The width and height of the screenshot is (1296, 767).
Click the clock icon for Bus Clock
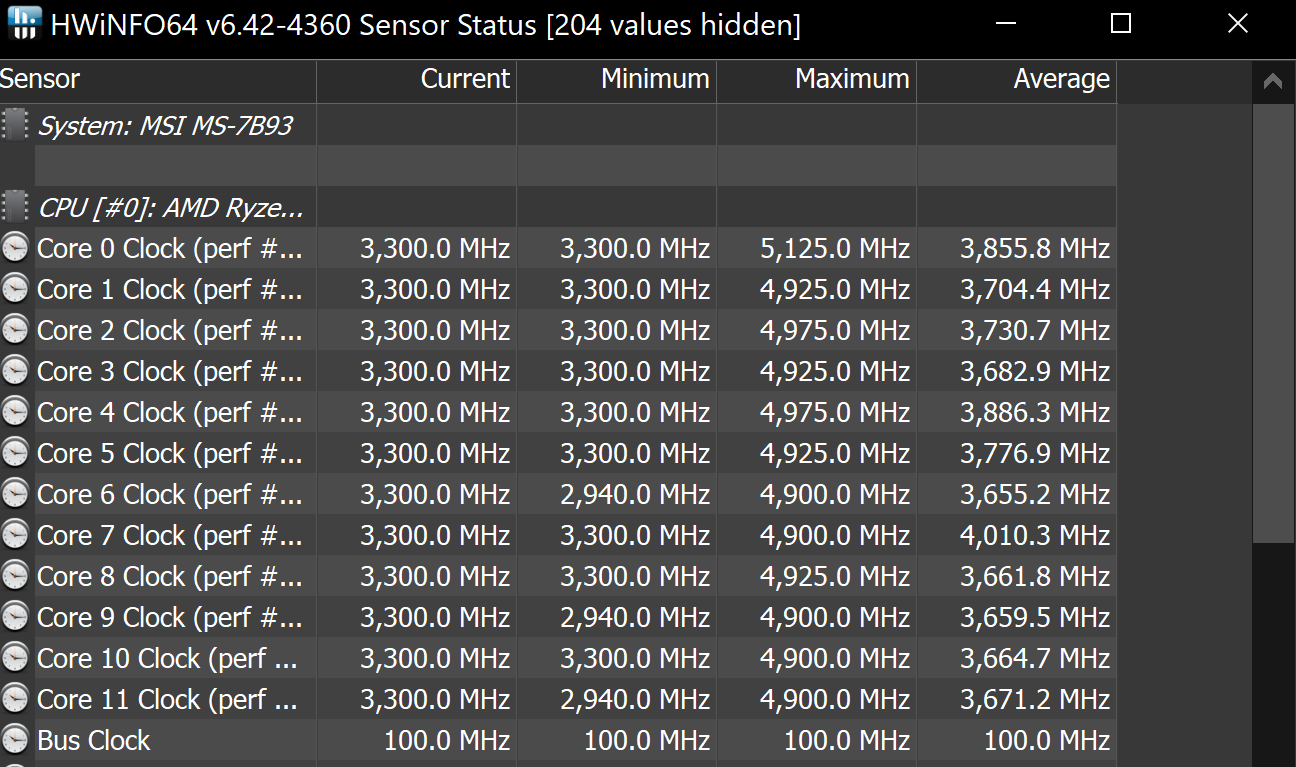click(x=15, y=740)
